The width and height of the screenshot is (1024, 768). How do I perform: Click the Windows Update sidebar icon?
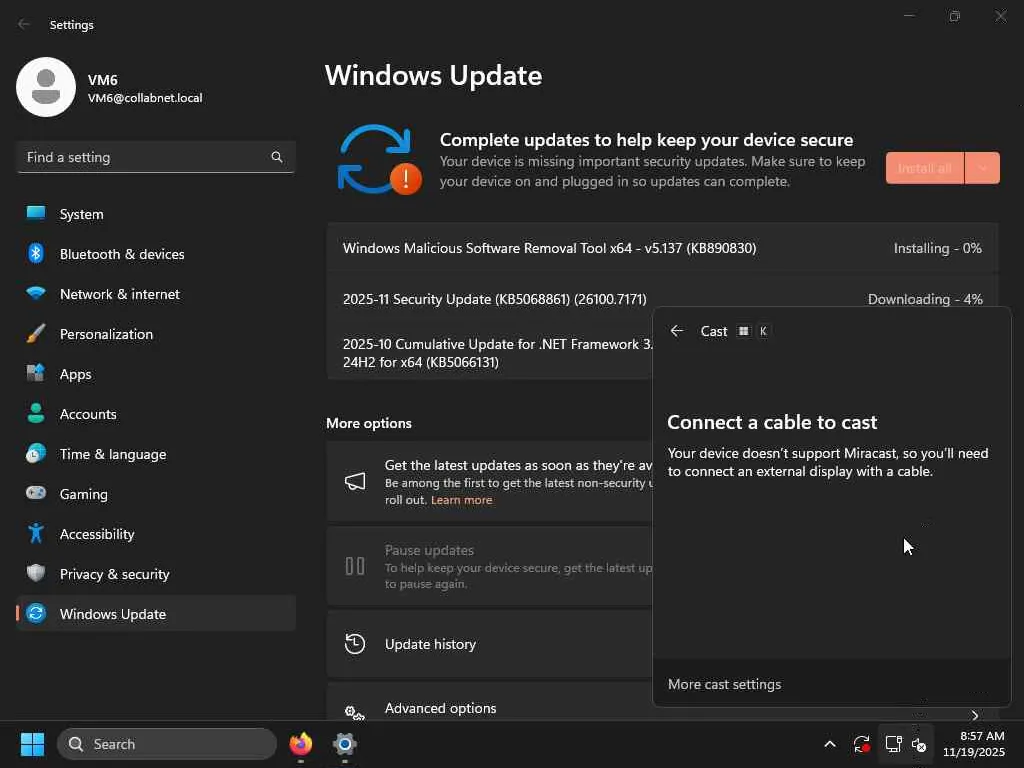36,613
